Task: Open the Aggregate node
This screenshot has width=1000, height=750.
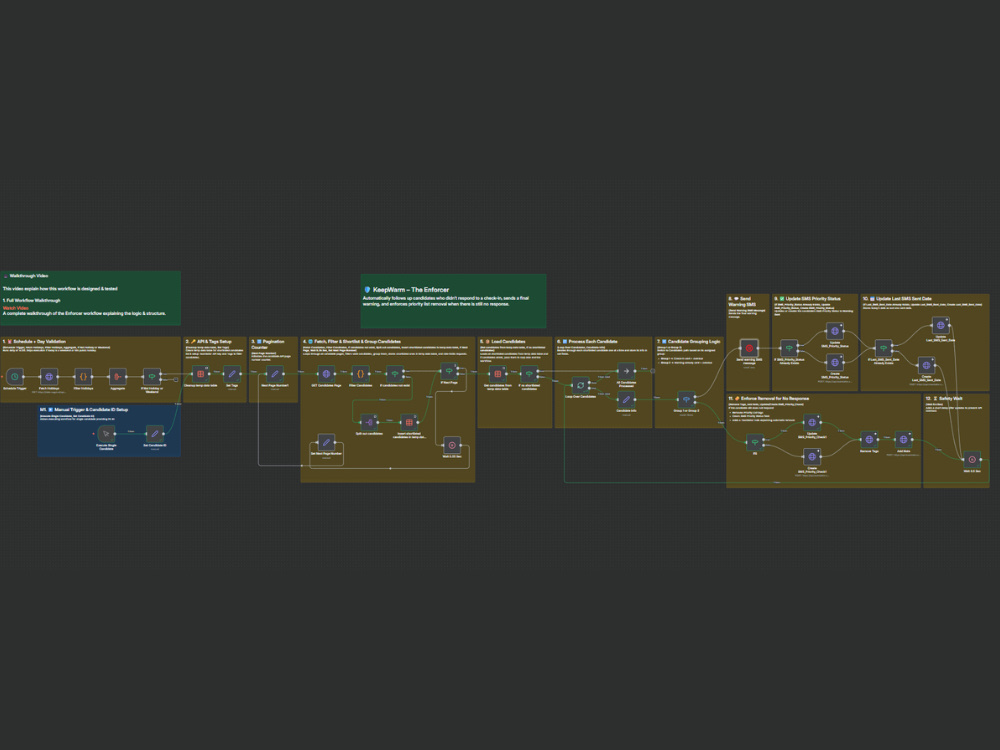Action: (x=117, y=377)
